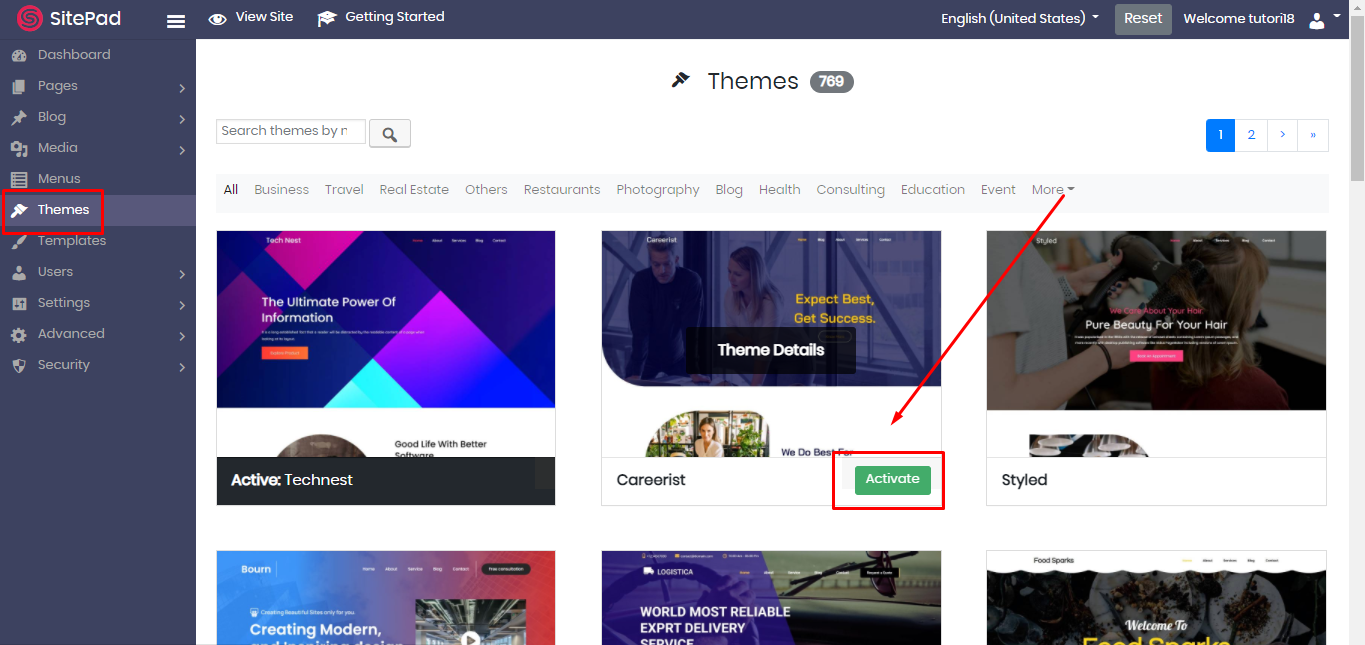Click the Pages icon in sidebar
The image size is (1365, 645).
tap(19, 87)
